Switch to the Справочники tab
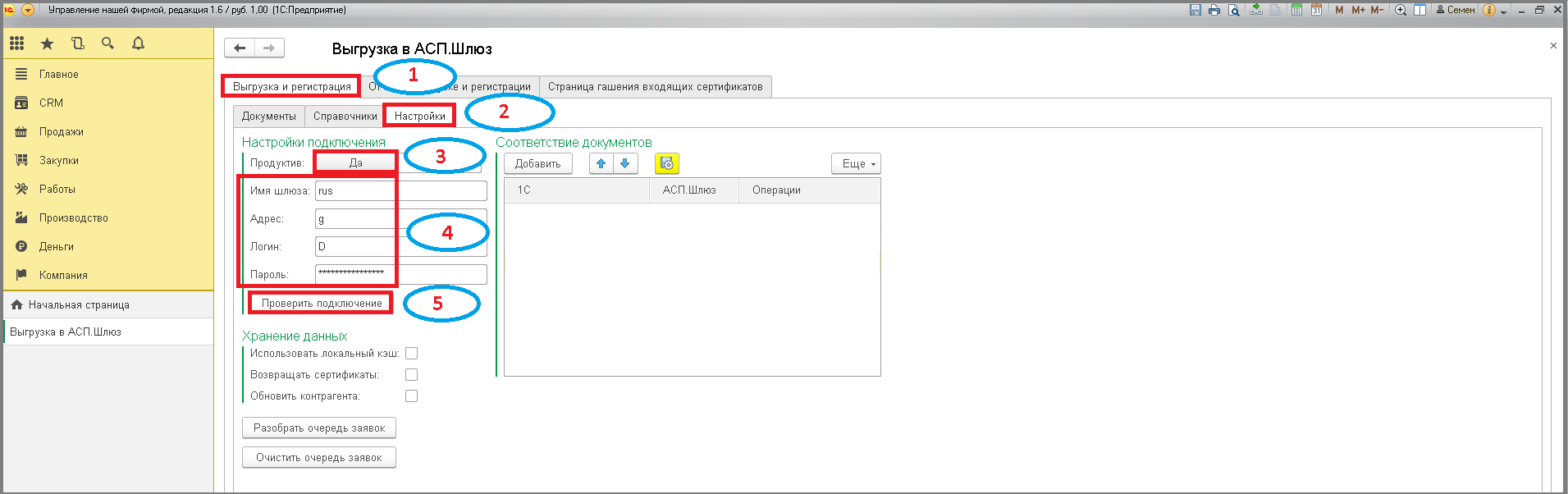Screen dimensions: 1568x494 coord(345,116)
